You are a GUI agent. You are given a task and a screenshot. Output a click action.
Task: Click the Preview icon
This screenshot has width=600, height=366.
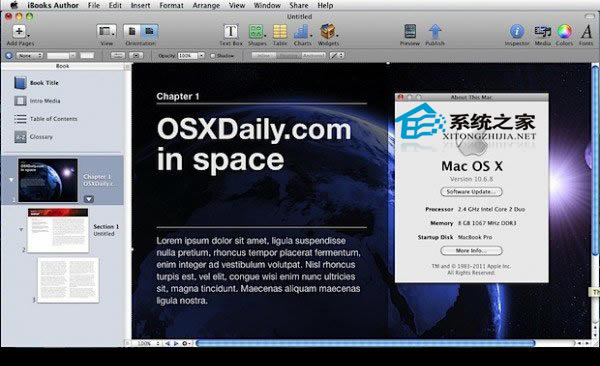pos(410,31)
